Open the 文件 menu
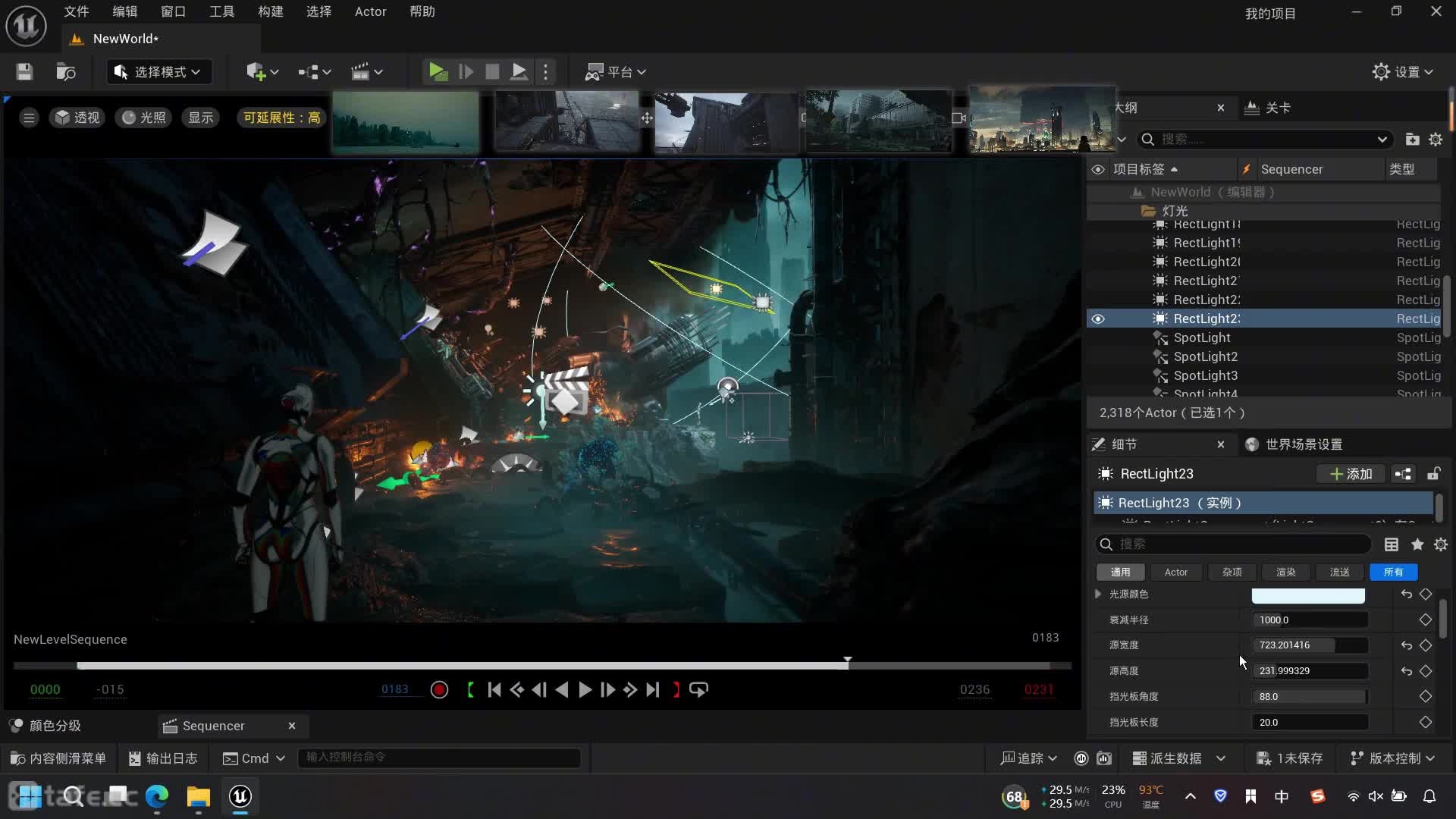1456x819 pixels. [x=76, y=11]
